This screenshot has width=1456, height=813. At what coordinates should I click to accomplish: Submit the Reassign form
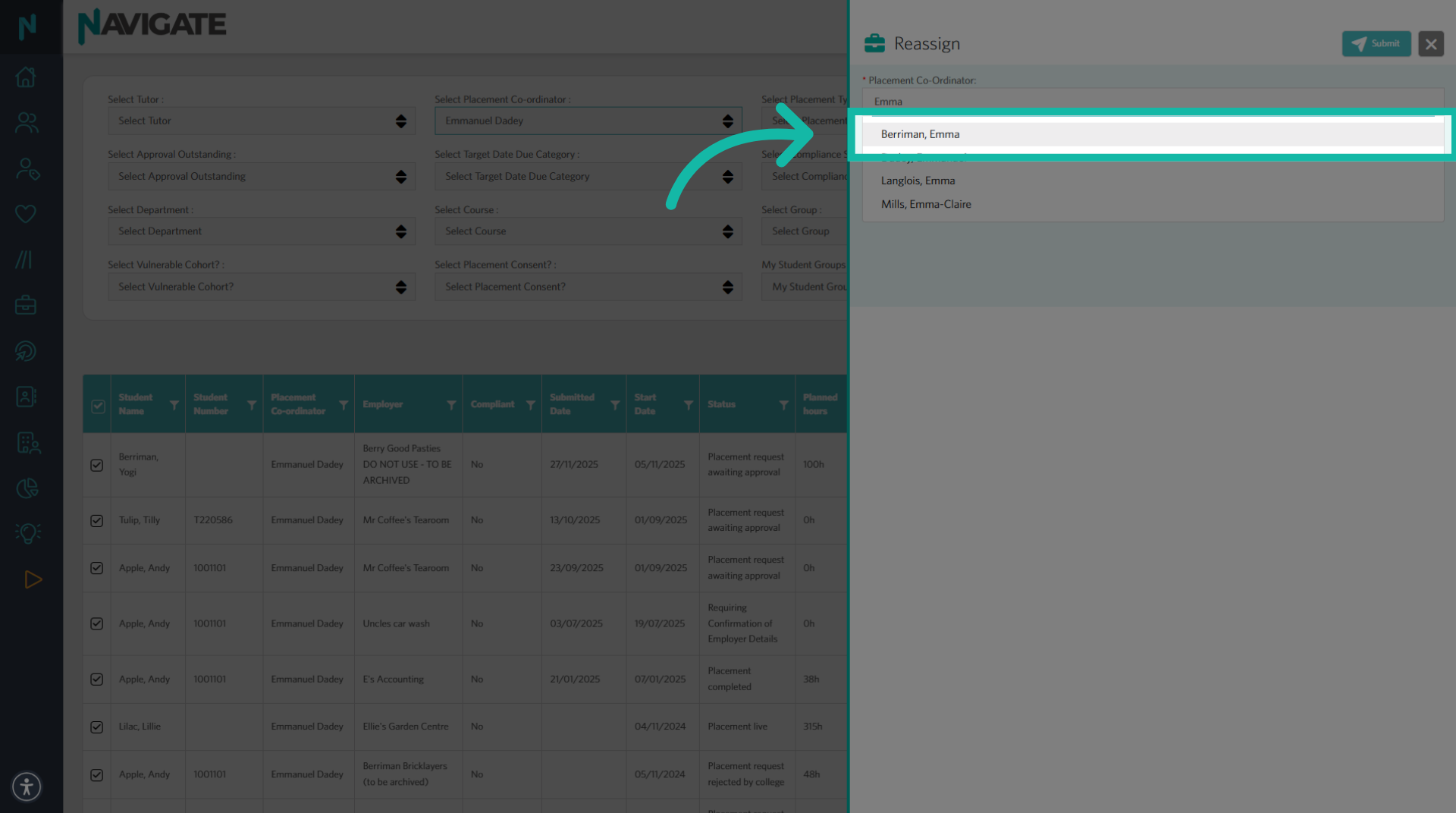pos(1376,43)
